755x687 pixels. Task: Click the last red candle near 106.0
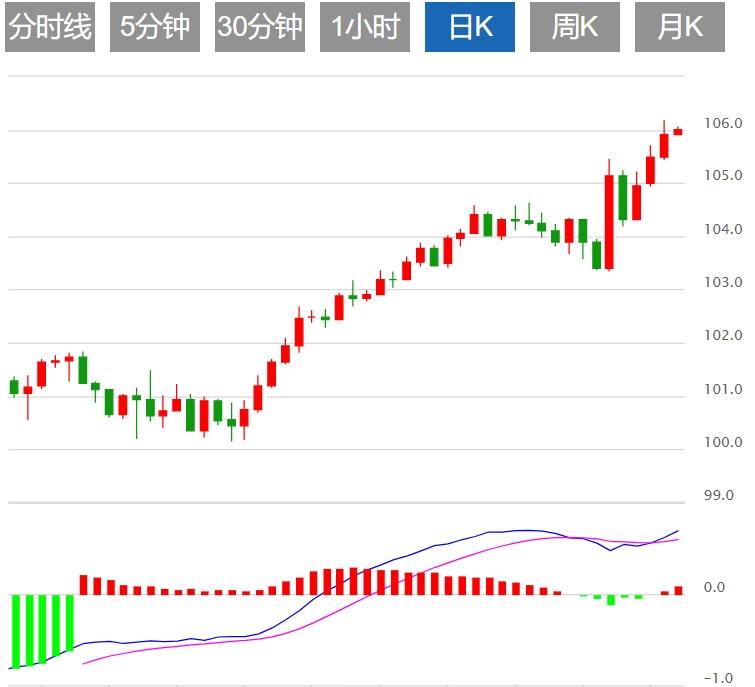click(678, 131)
